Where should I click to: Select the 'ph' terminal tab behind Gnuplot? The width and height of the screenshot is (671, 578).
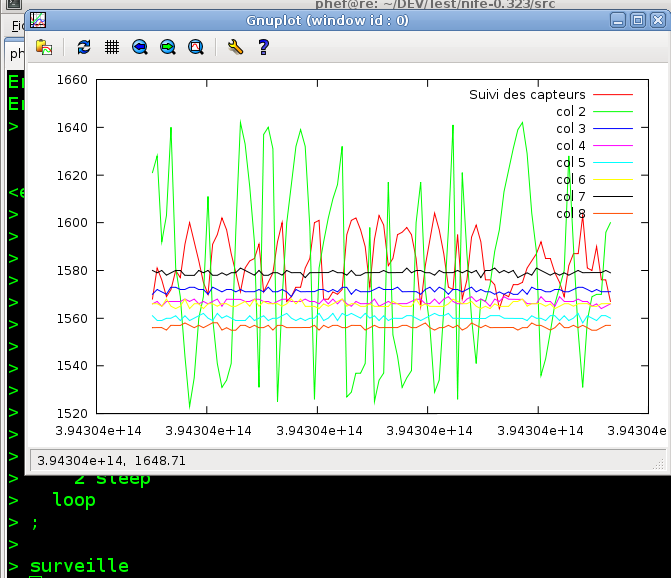(x=16, y=53)
